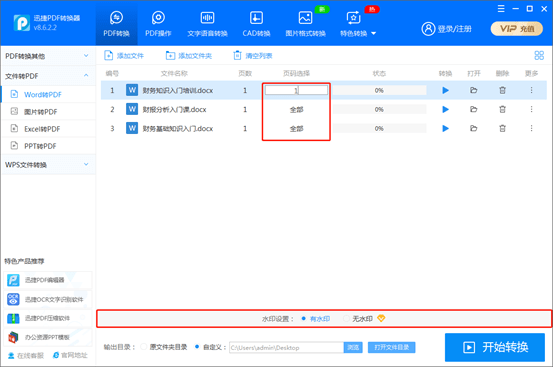Switch to PDF操作 tab
Screen dimensions: 553x367
click(x=158, y=24)
